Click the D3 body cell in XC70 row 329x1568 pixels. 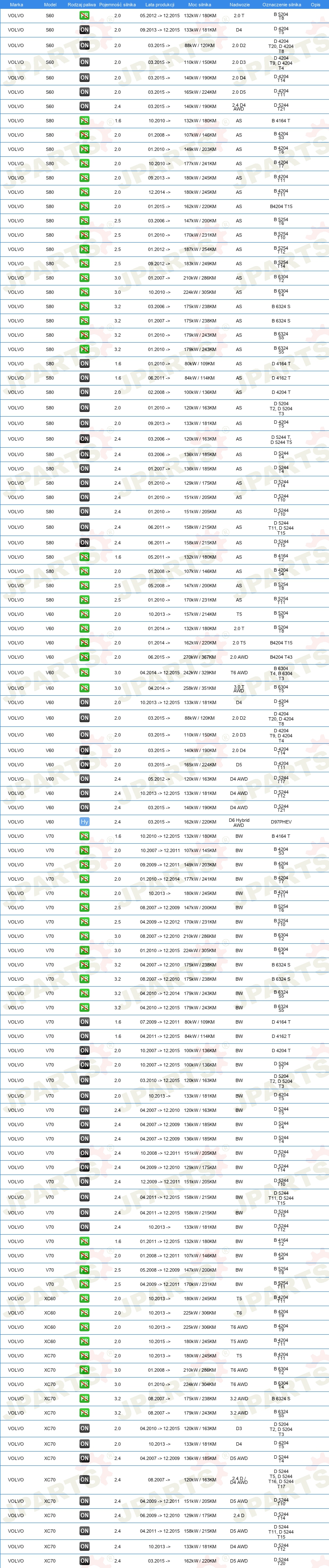click(x=239, y=1428)
